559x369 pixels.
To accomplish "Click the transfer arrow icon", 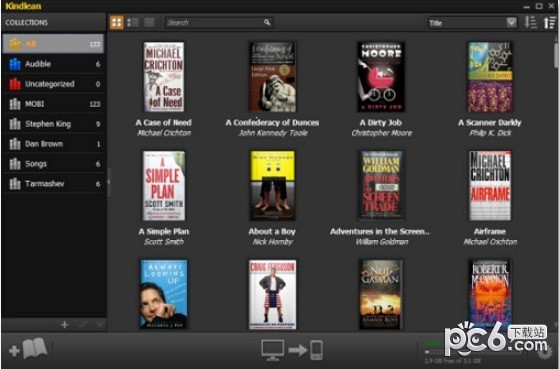I will click(298, 350).
